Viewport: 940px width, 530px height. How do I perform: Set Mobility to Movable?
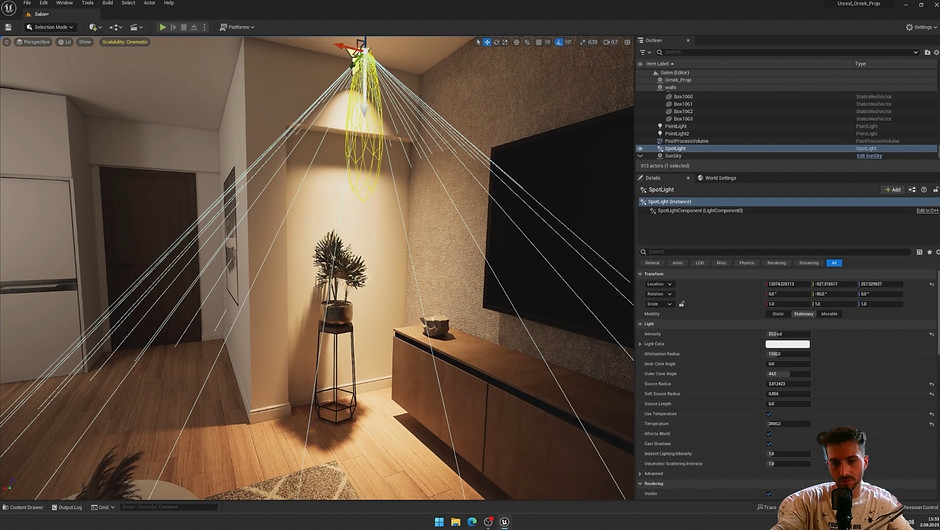(x=829, y=314)
